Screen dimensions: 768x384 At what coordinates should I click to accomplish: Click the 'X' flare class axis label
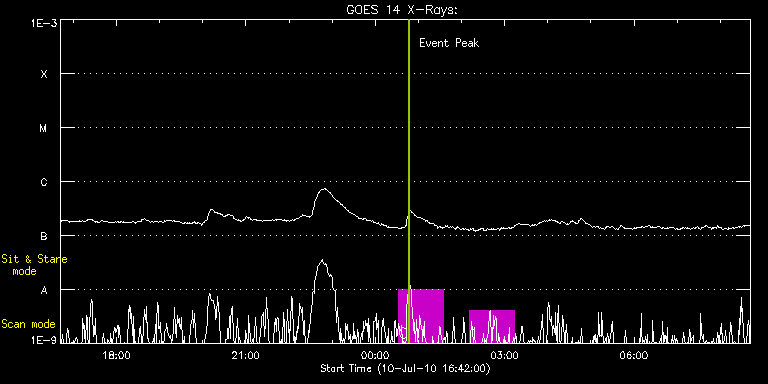(x=44, y=74)
